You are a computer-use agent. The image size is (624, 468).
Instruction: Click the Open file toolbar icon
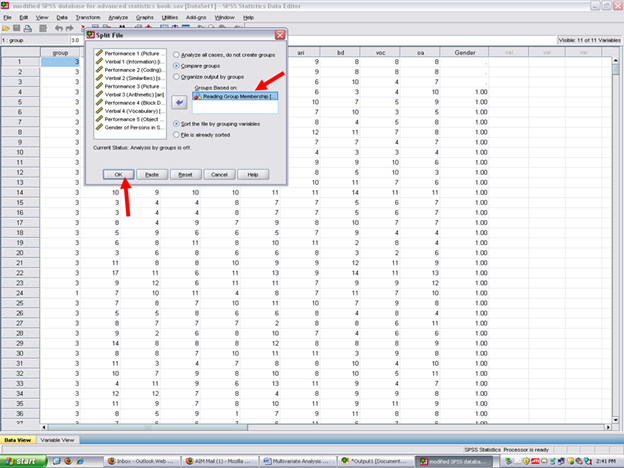pyautogui.click(x=8, y=30)
